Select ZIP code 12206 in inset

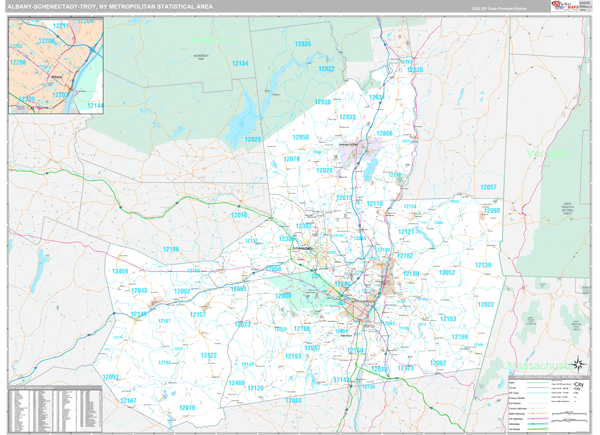coord(47,41)
